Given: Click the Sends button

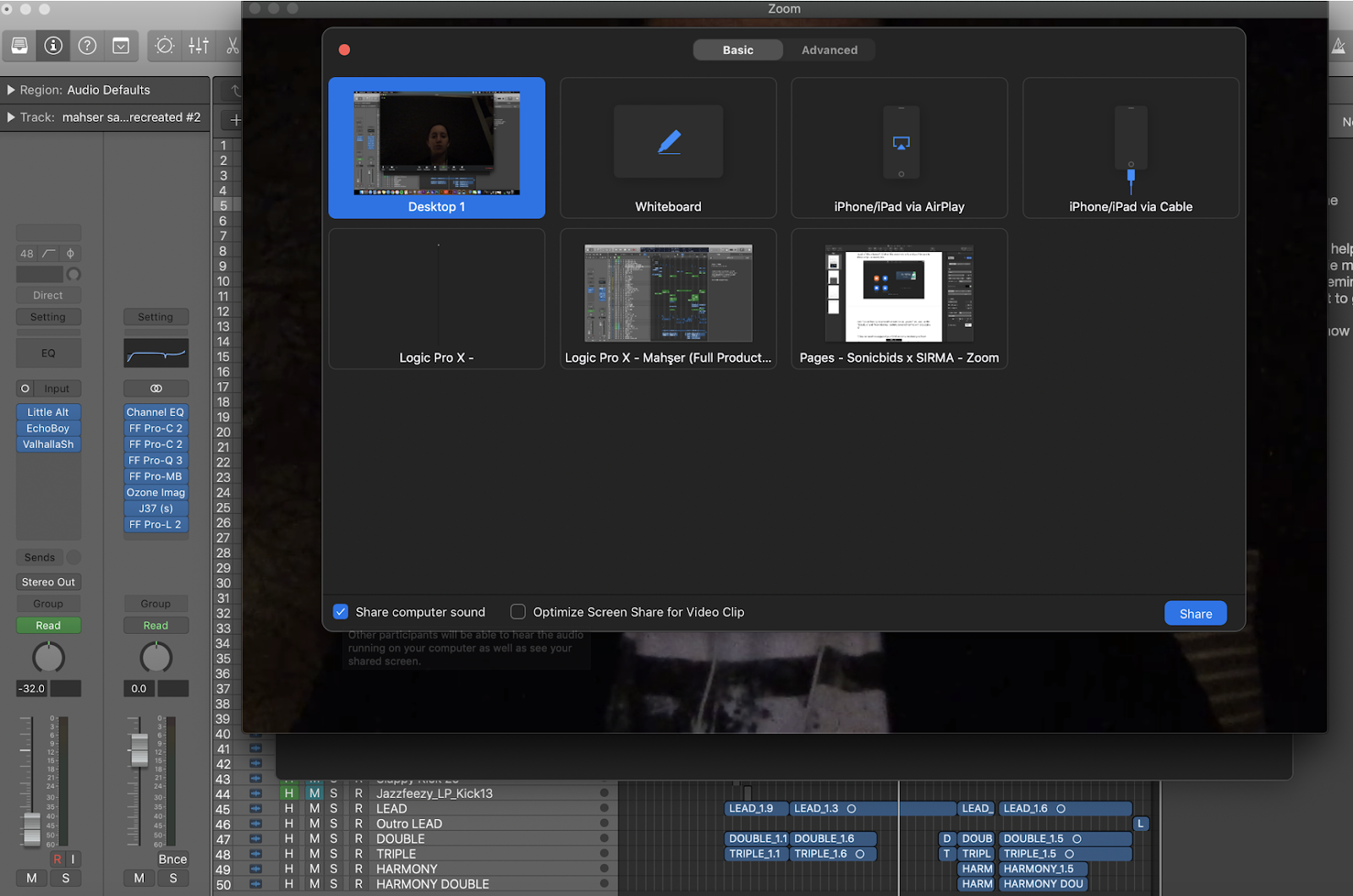Looking at the screenshot, I should (x=40, y=558).
